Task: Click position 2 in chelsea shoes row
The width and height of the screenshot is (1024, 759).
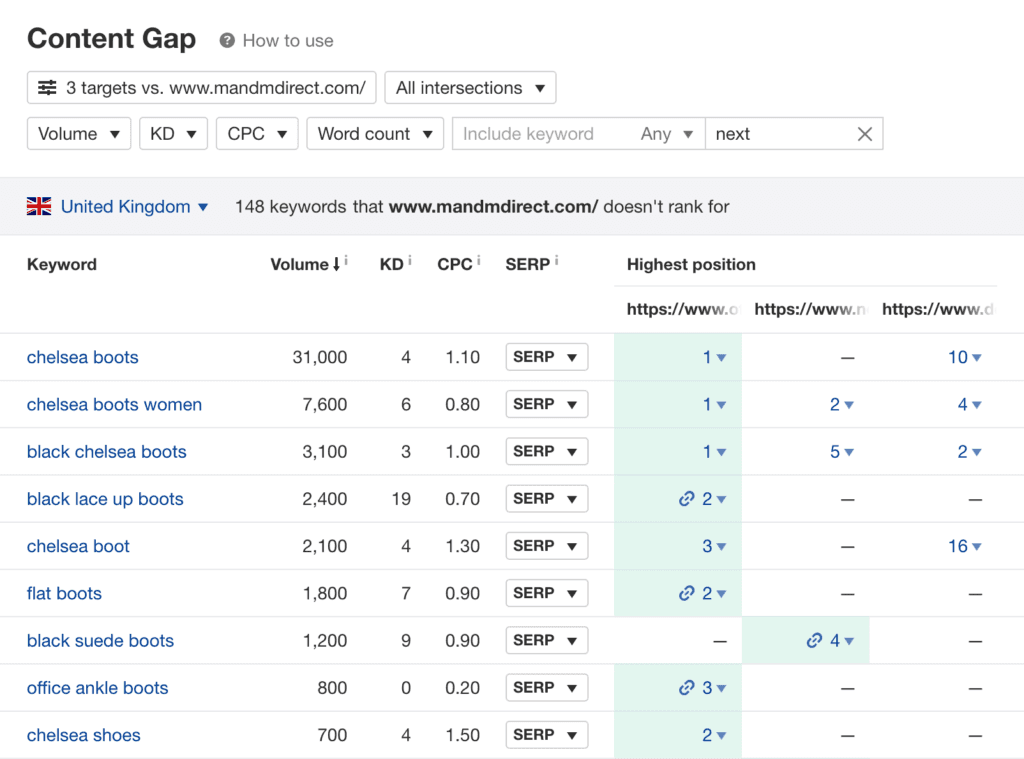Action: click(714, 735)
